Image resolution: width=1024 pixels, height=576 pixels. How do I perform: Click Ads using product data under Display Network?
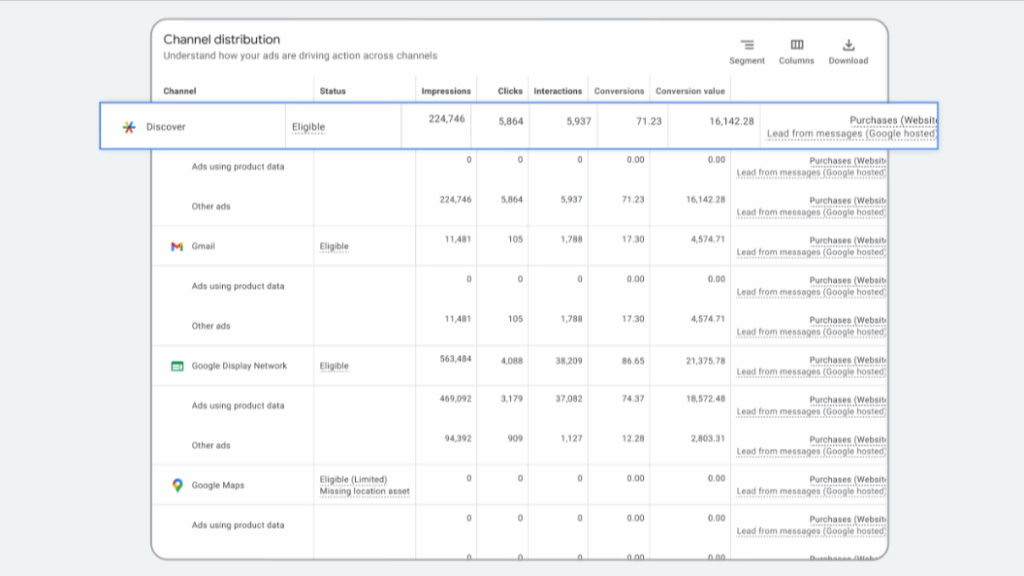coord(238,406)
